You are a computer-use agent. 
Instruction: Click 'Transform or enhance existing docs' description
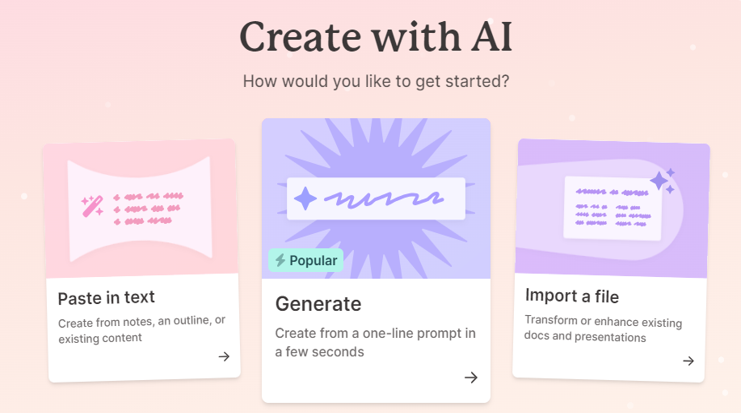pos(603,328)
